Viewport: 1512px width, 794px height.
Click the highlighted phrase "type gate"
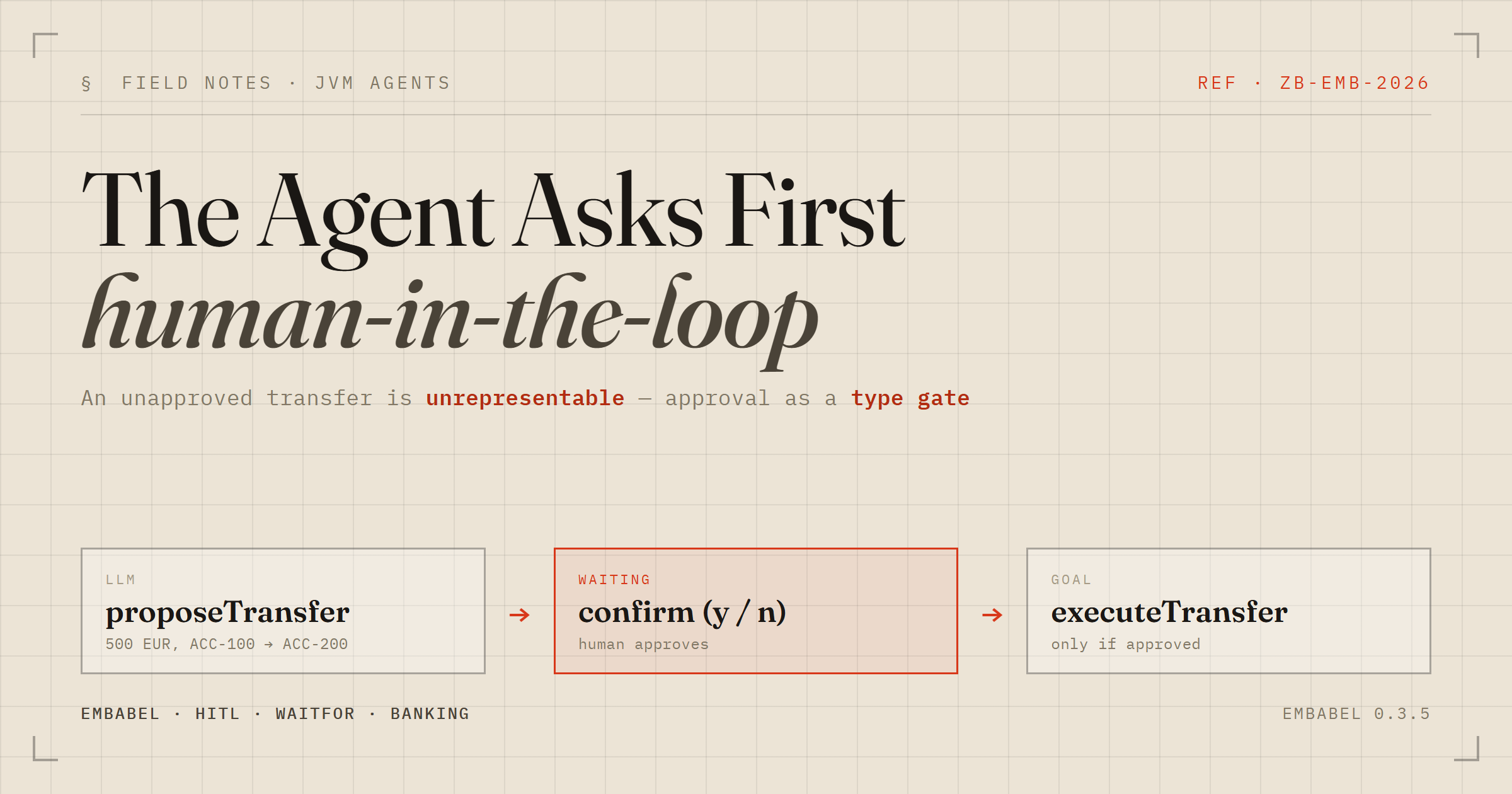click(910, 398)
